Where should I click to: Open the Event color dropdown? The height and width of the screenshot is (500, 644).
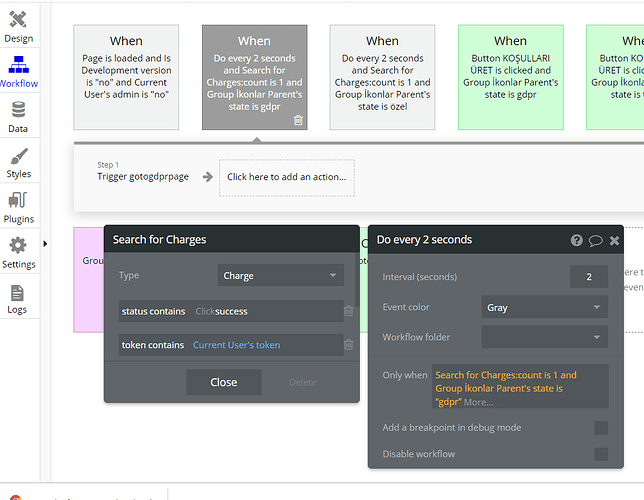pos(544,308)
